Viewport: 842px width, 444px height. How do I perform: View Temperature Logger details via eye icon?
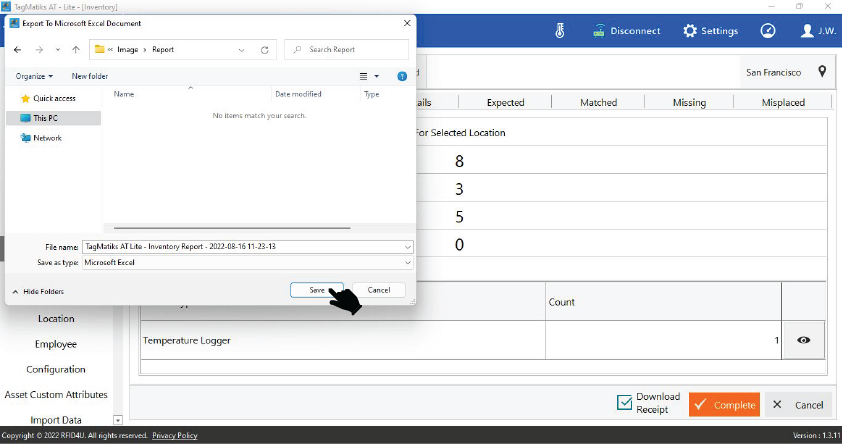pyautogui.click(x=803, y=340)
